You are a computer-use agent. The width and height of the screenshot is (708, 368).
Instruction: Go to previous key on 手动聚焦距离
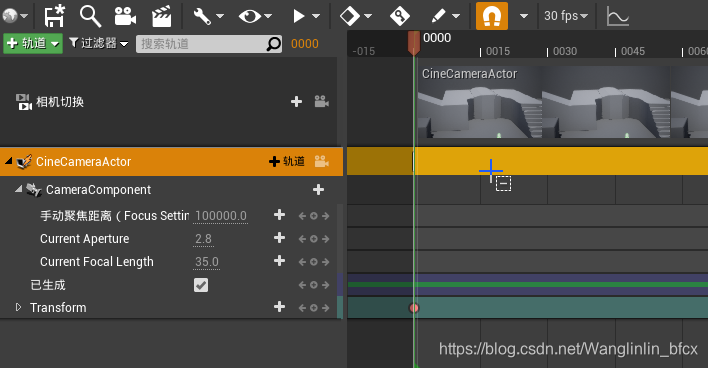(x=302, y=216)
